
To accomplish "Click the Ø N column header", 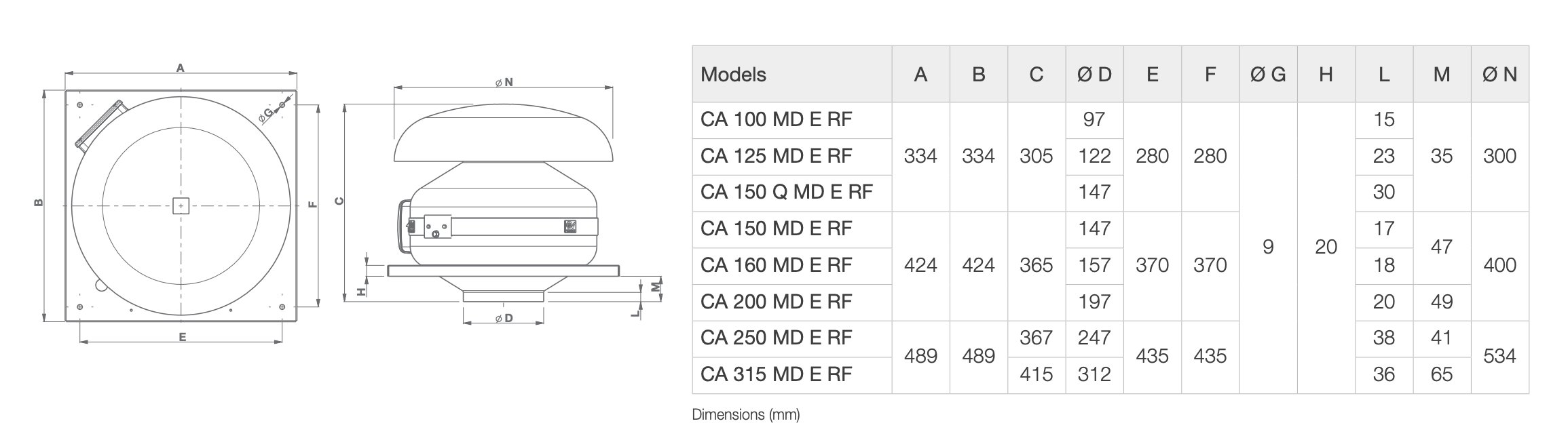I will (1499, 75).
